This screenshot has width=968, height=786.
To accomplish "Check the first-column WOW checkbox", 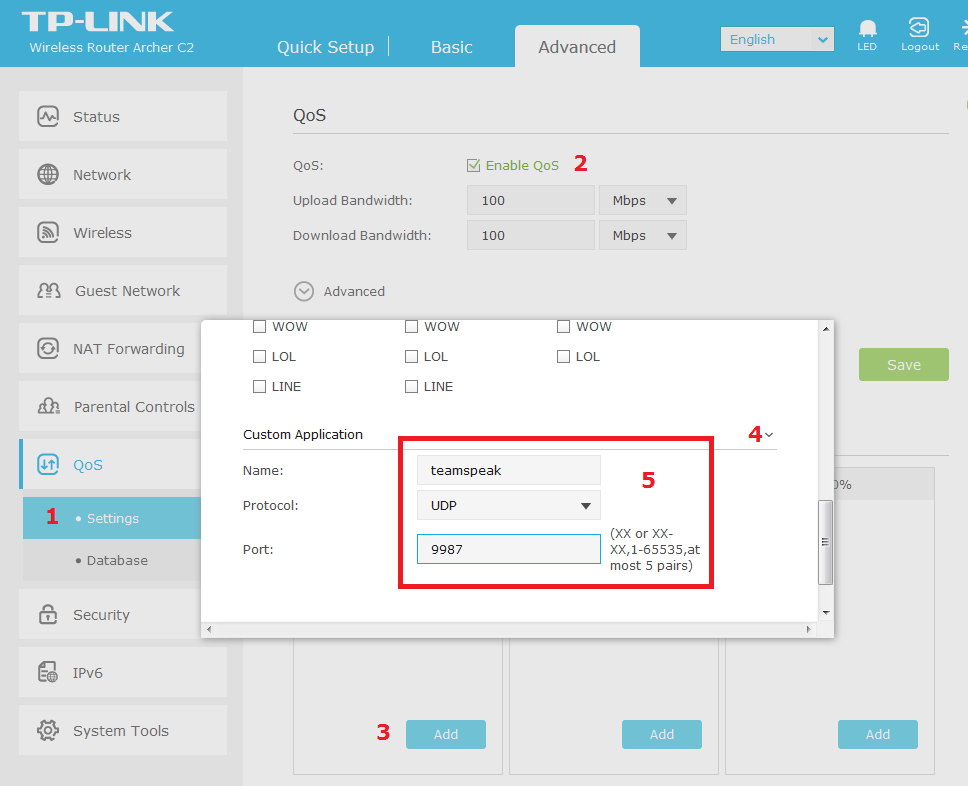I will coord(259,327).
